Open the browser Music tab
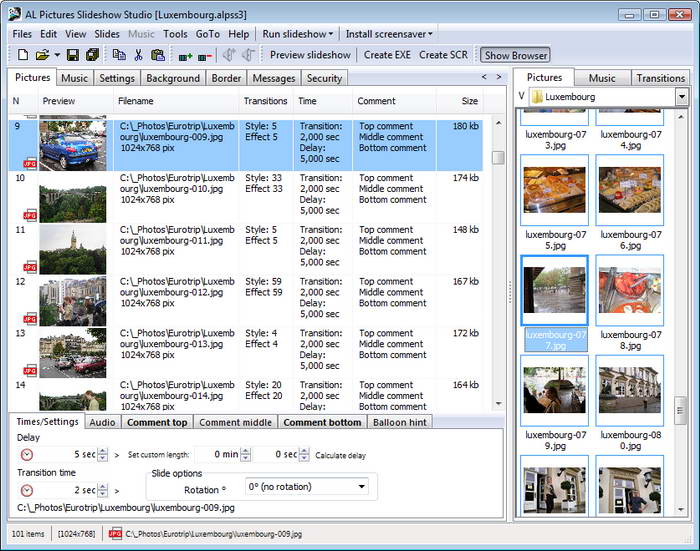700x551 pixels. click(602, 78)
